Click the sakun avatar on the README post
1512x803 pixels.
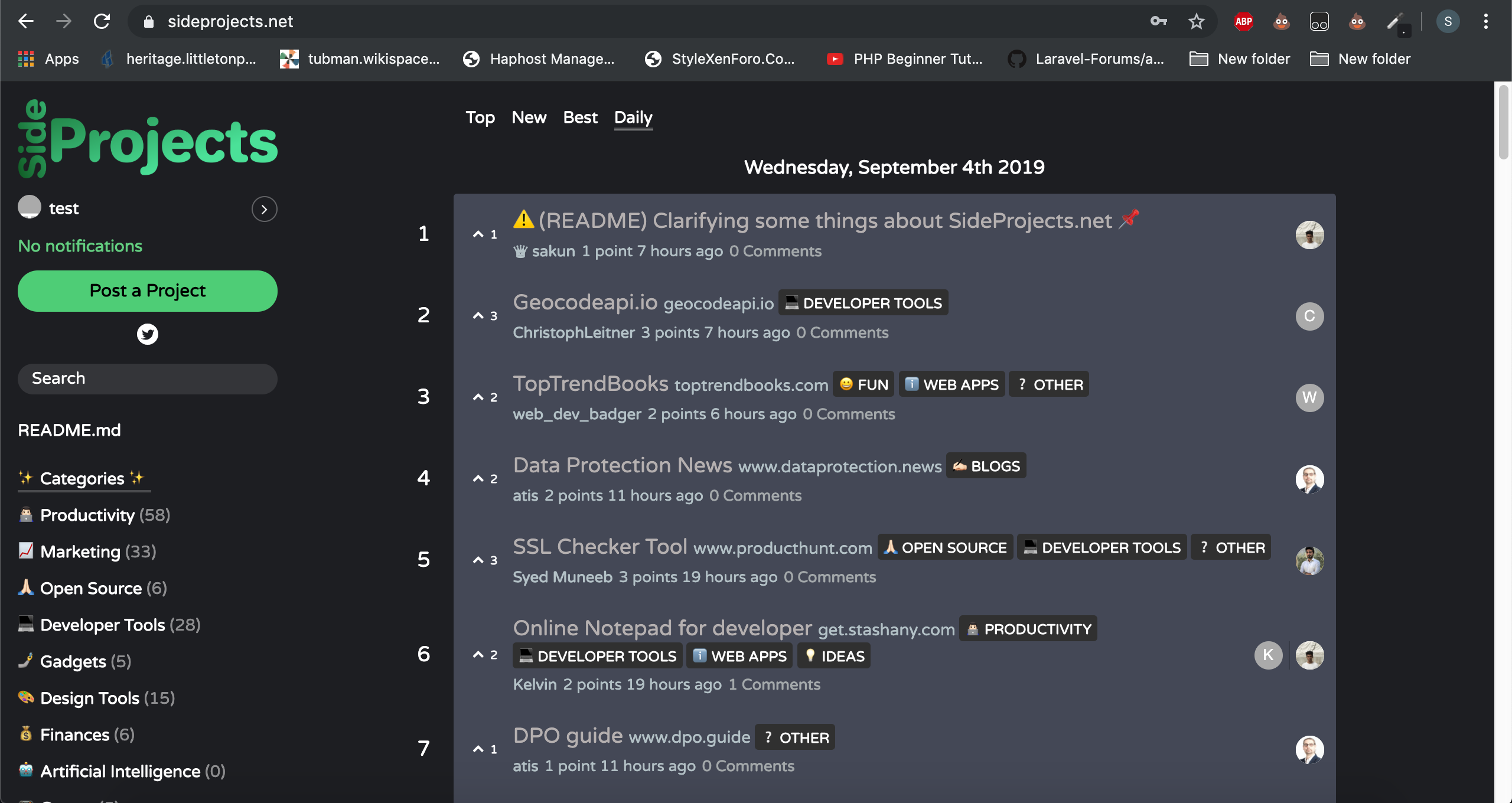point(1309,235)
